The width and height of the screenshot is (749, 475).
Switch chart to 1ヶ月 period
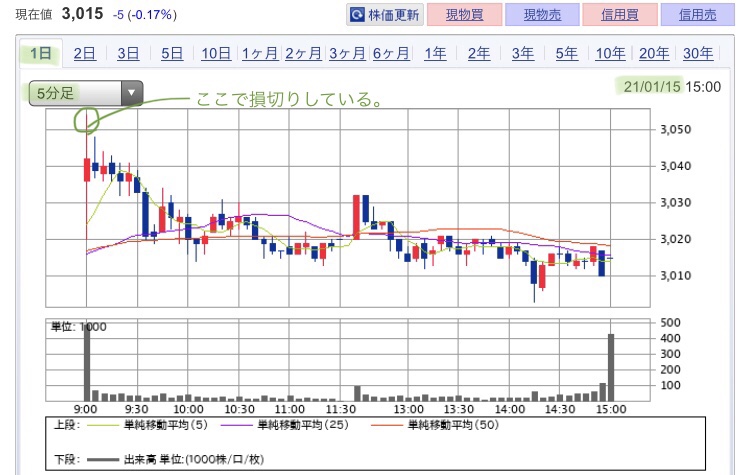[x=260, y=54]
